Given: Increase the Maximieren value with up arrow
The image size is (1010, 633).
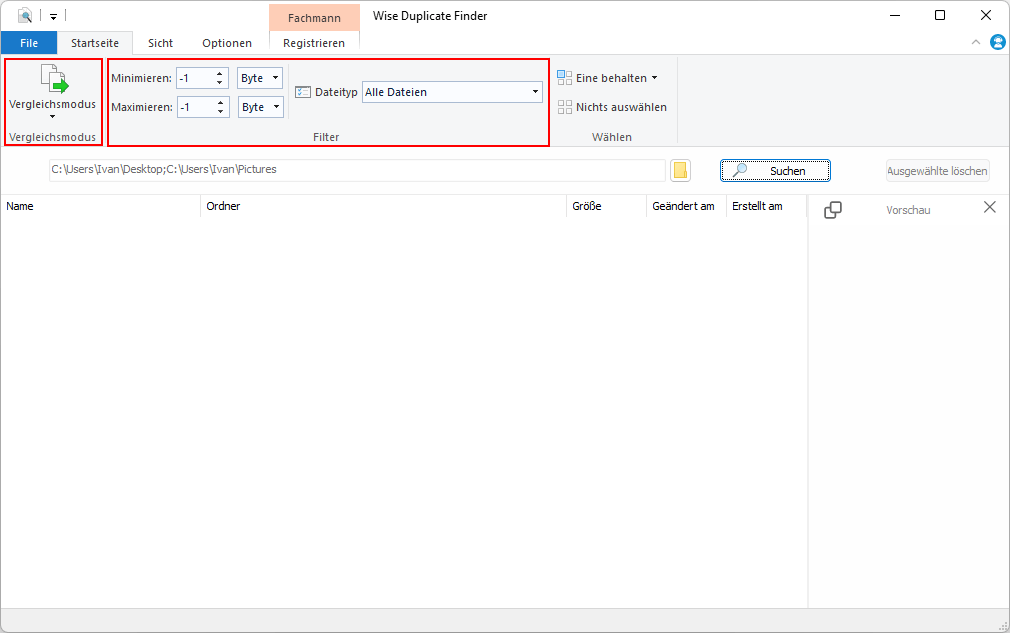Looking at the screenshot, I should point(220,102).
